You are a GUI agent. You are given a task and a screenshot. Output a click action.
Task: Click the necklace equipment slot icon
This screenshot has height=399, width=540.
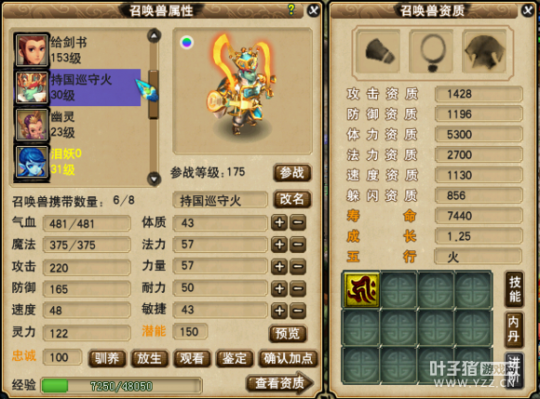432,51
